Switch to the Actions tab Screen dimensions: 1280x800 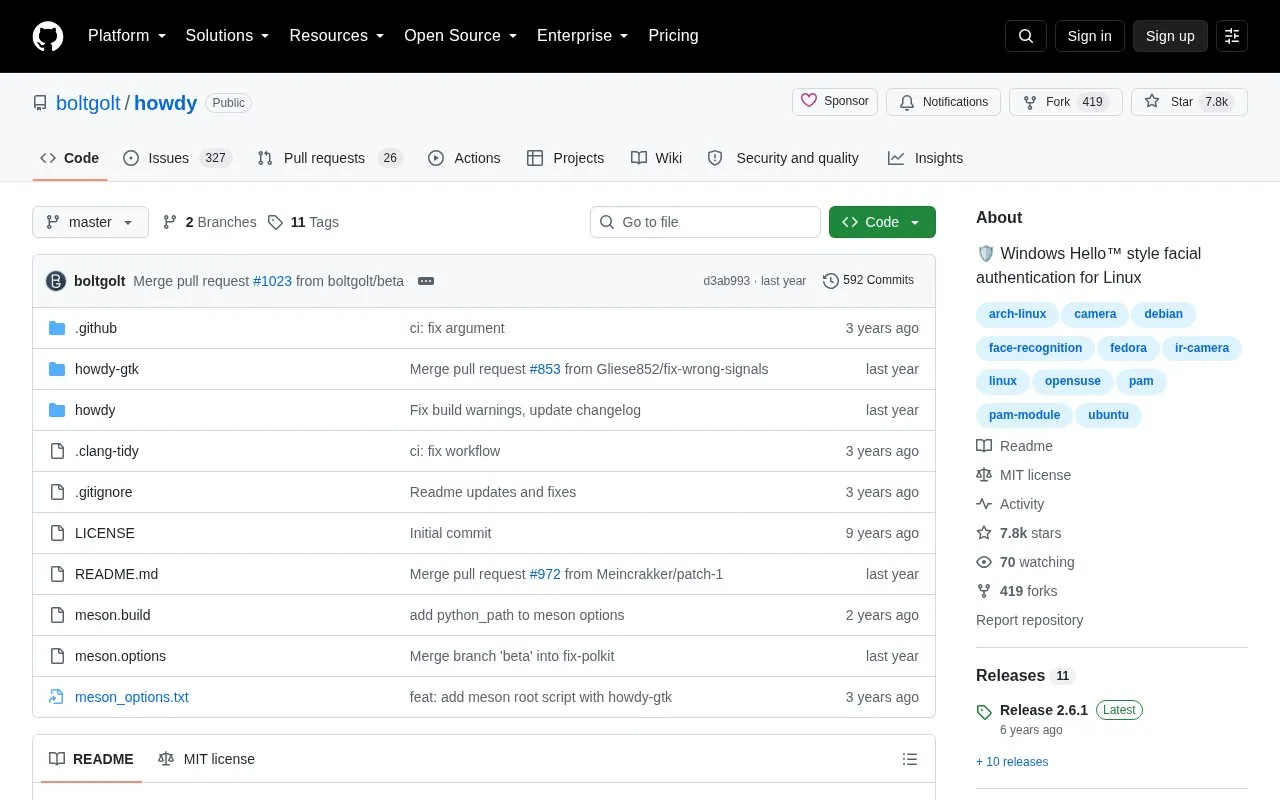click(464, 158)
